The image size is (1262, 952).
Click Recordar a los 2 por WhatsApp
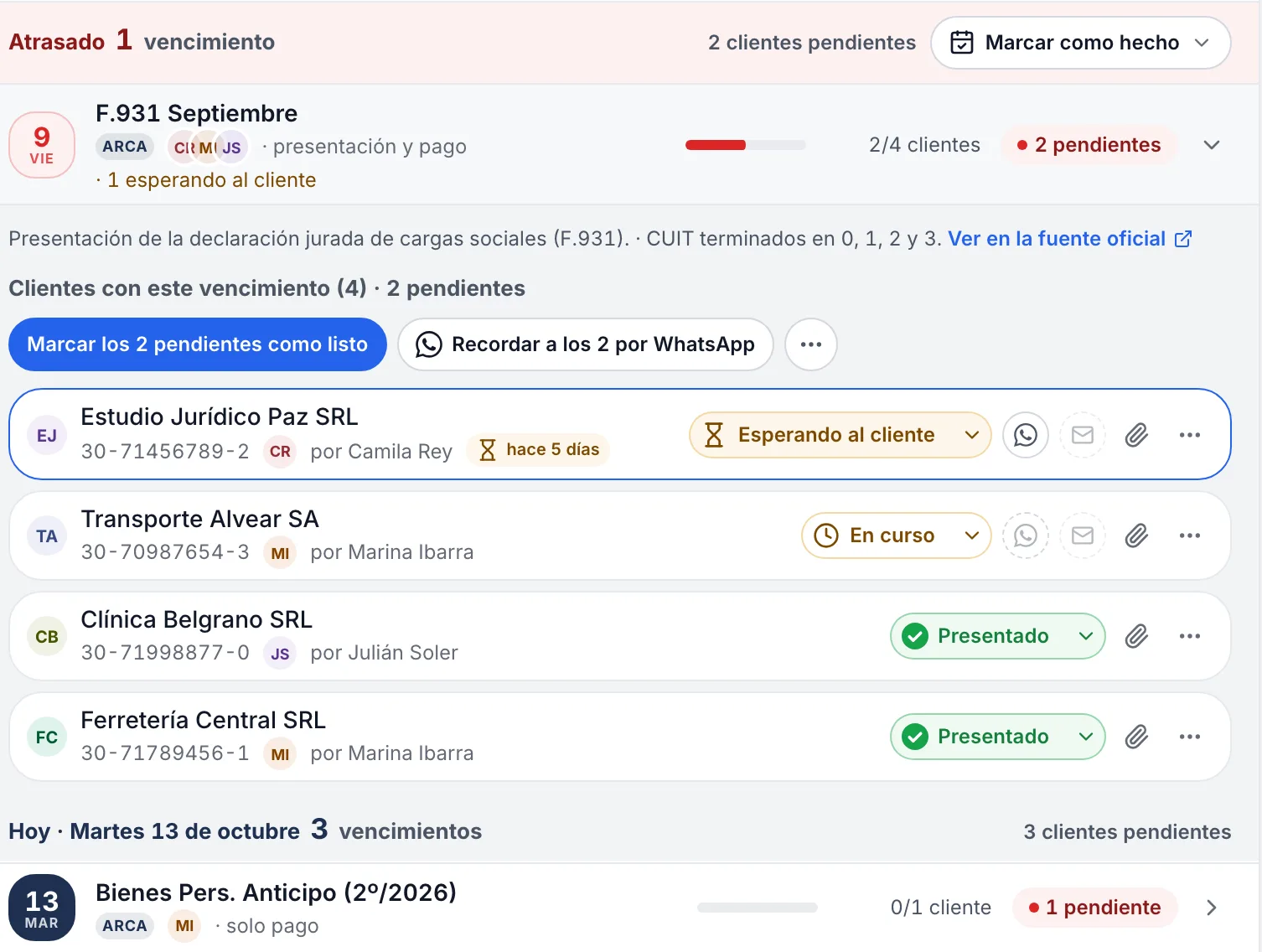[x=585, y=344]
